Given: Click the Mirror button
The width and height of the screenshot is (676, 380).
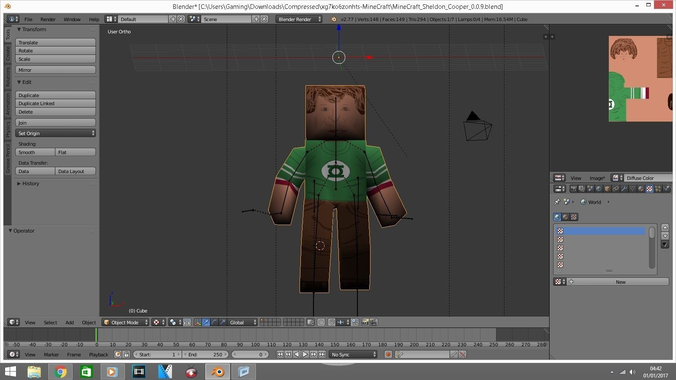Looking at the screenshot, I should click(55, 70).
